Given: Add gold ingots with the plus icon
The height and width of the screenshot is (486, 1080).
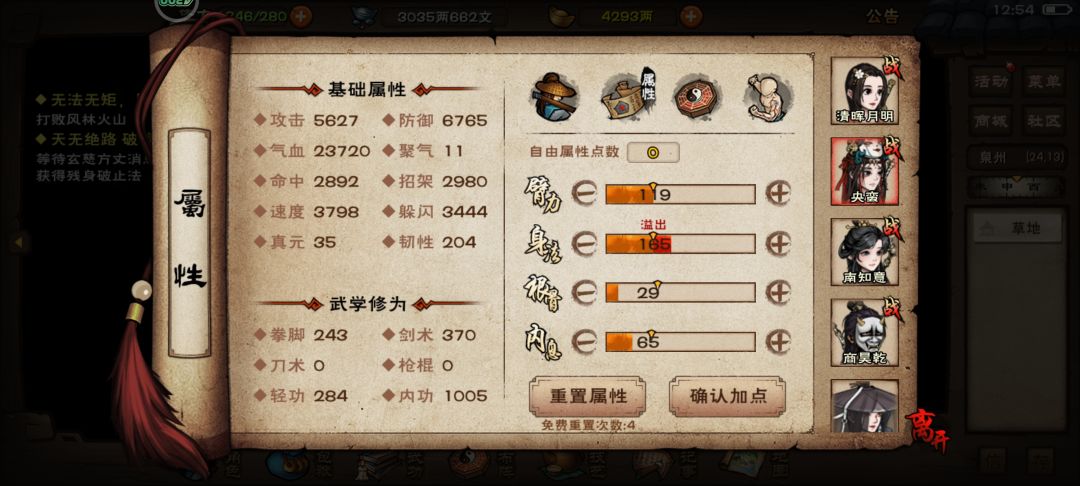Looking at the screenshot, I should tap(691, 16).
